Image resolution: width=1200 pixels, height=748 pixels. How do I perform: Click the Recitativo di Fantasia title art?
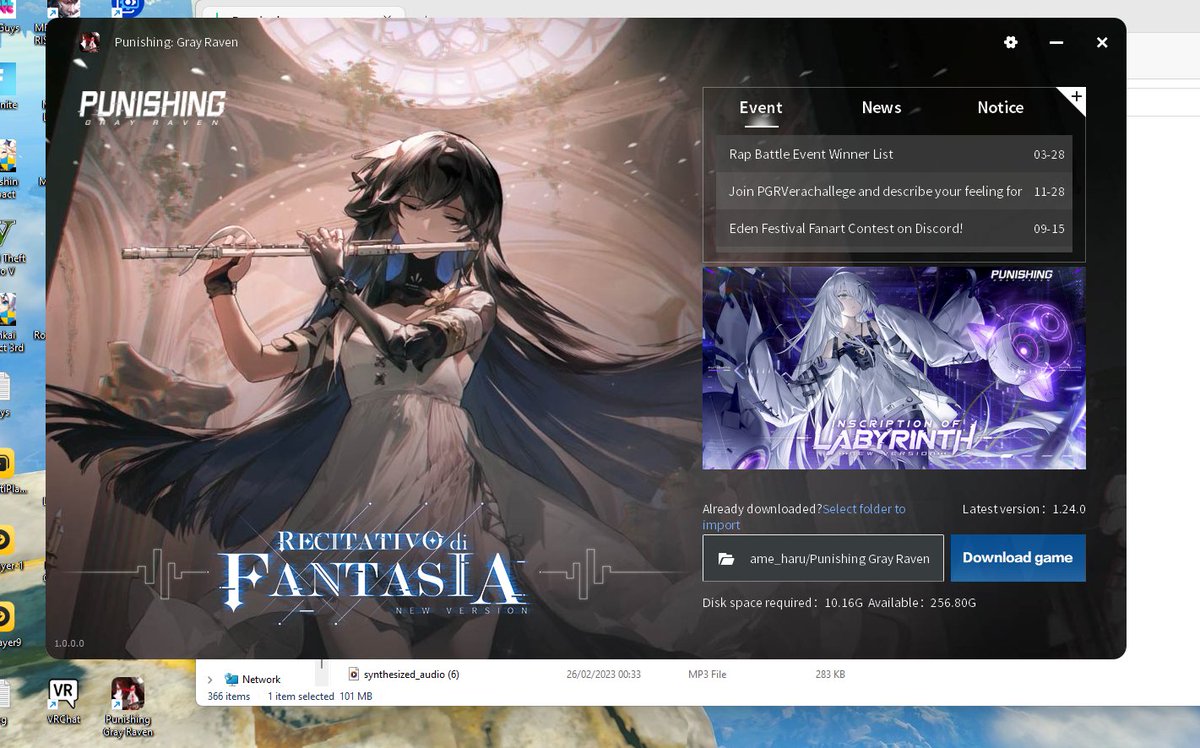point(372,573)
